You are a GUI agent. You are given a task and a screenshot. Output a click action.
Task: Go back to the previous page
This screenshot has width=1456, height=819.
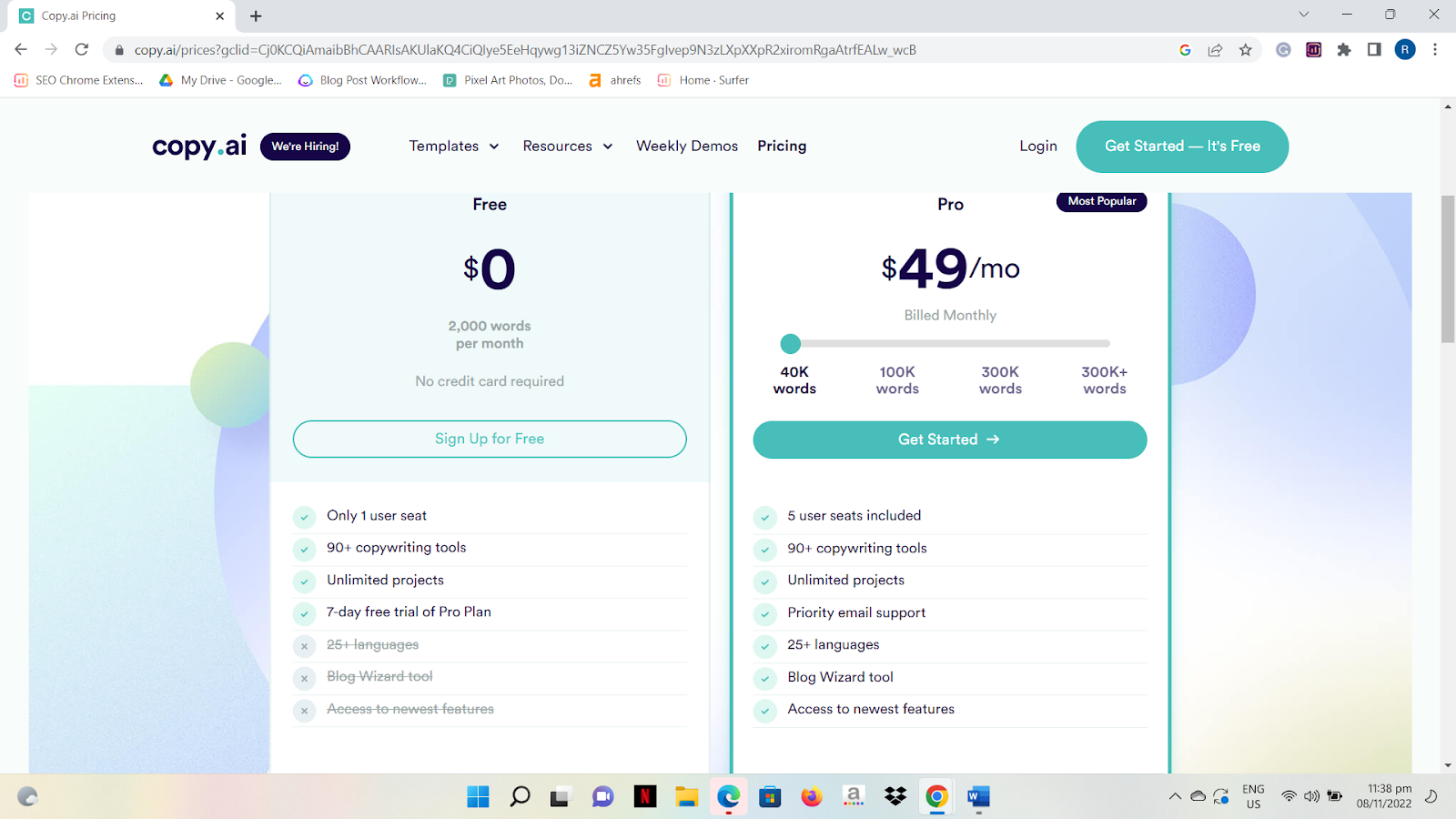pyautogui.click(x=21, y=50)
